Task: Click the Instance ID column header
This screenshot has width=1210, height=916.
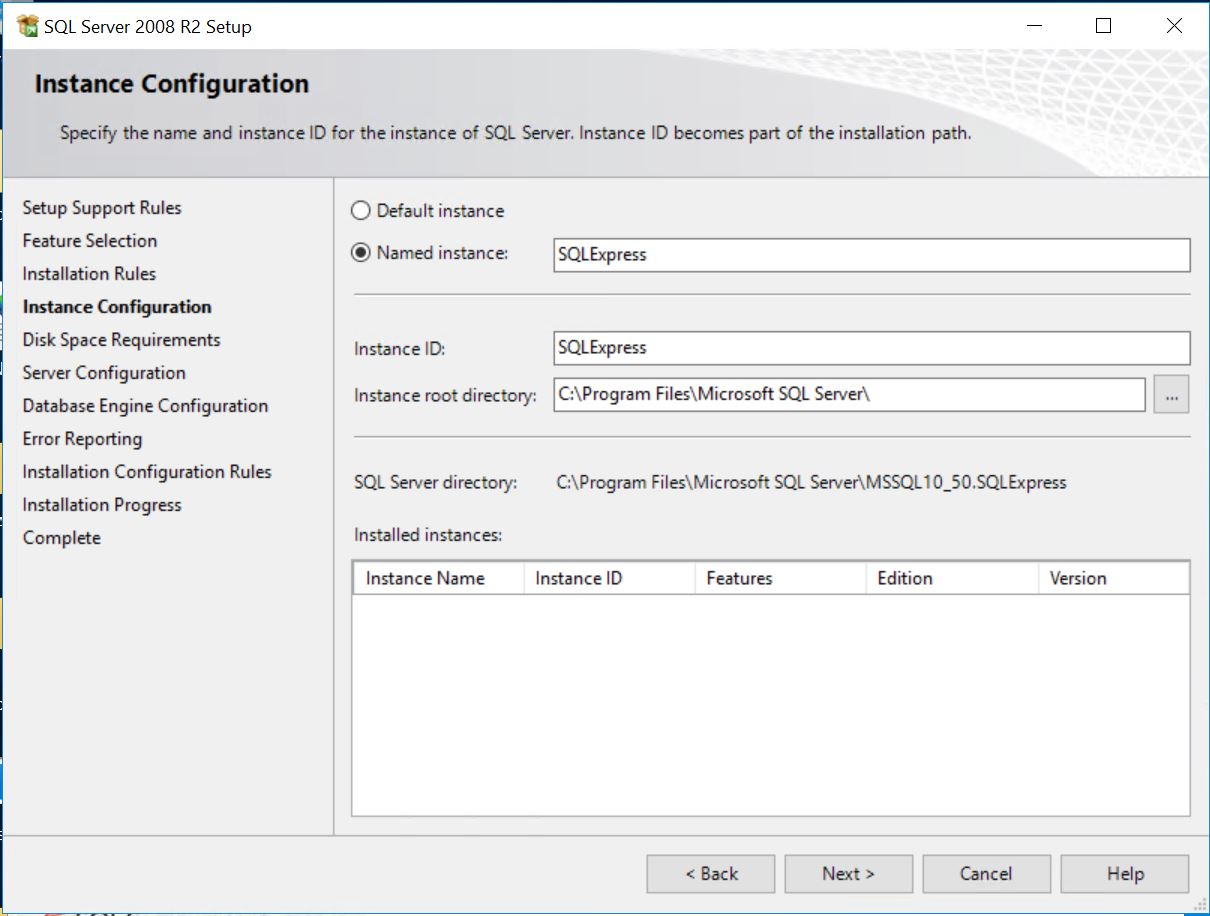Action: (609, 578)
